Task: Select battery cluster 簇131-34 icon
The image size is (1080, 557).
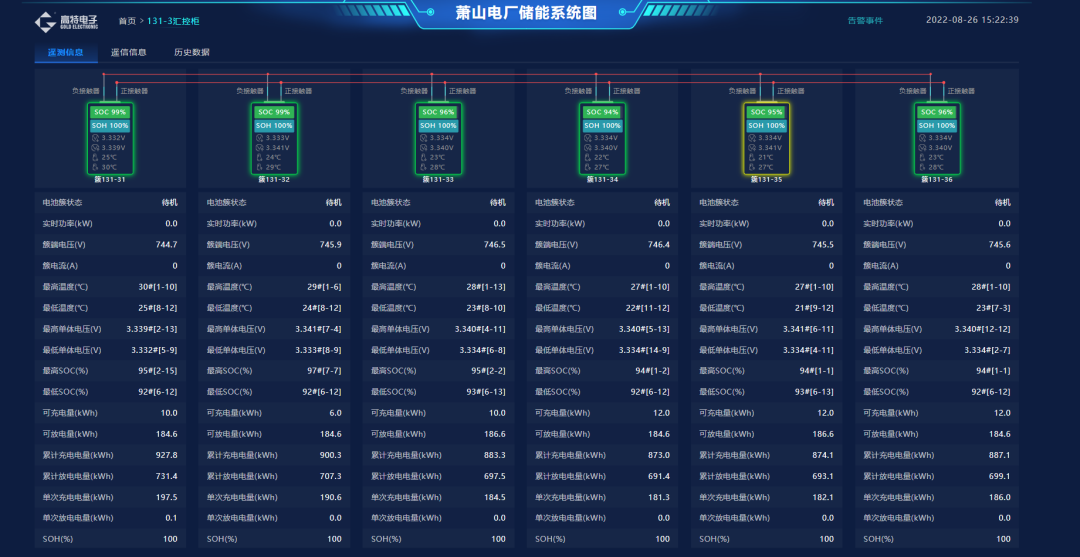Action: coord(602,138)
